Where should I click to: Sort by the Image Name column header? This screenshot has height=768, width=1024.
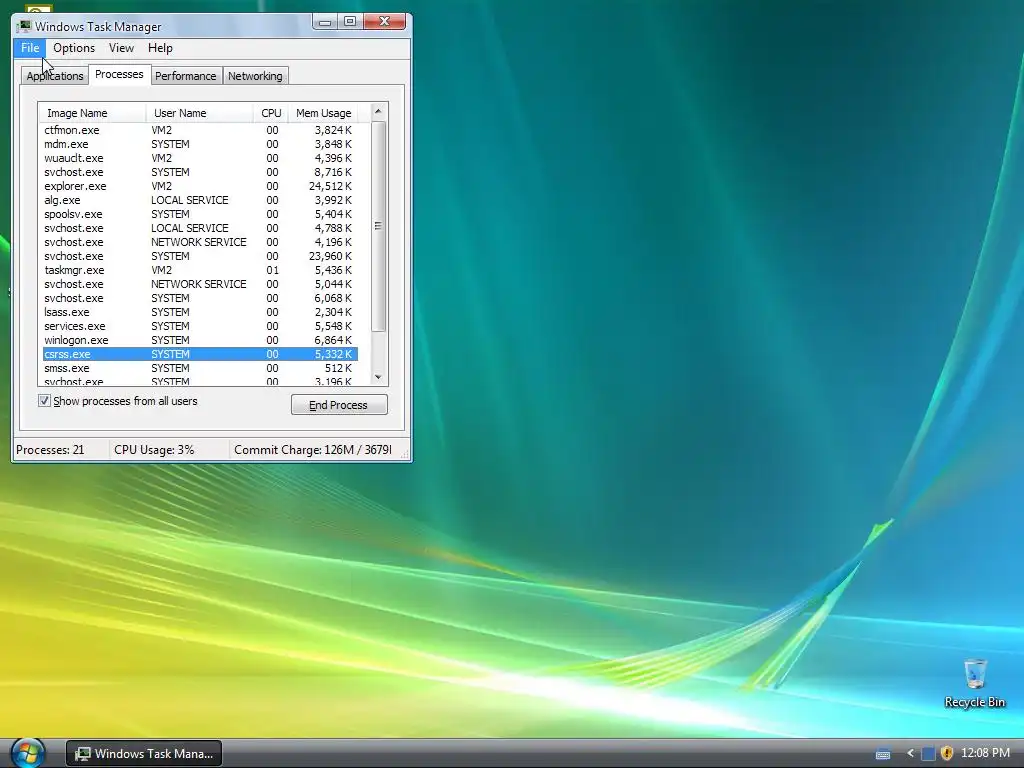[92, 113]
